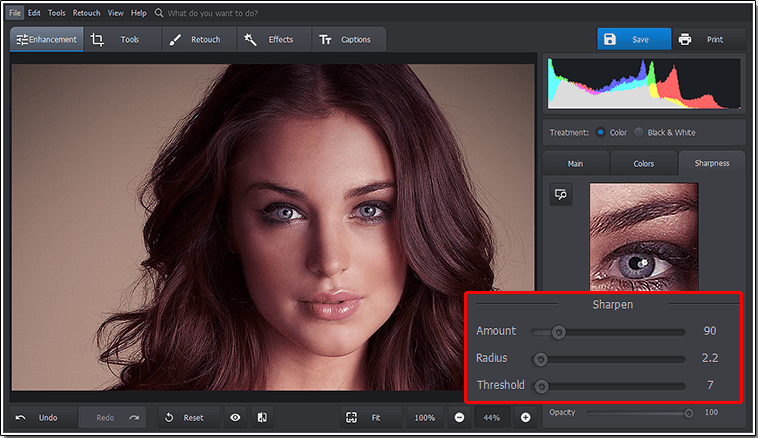Open the View menu

click(116, 13)
